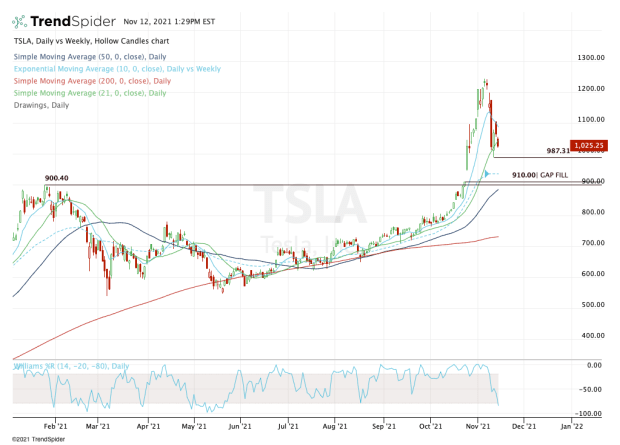Click the TrendSpider logo icon
Screen dimensions: 620x445
coord(19,21)
